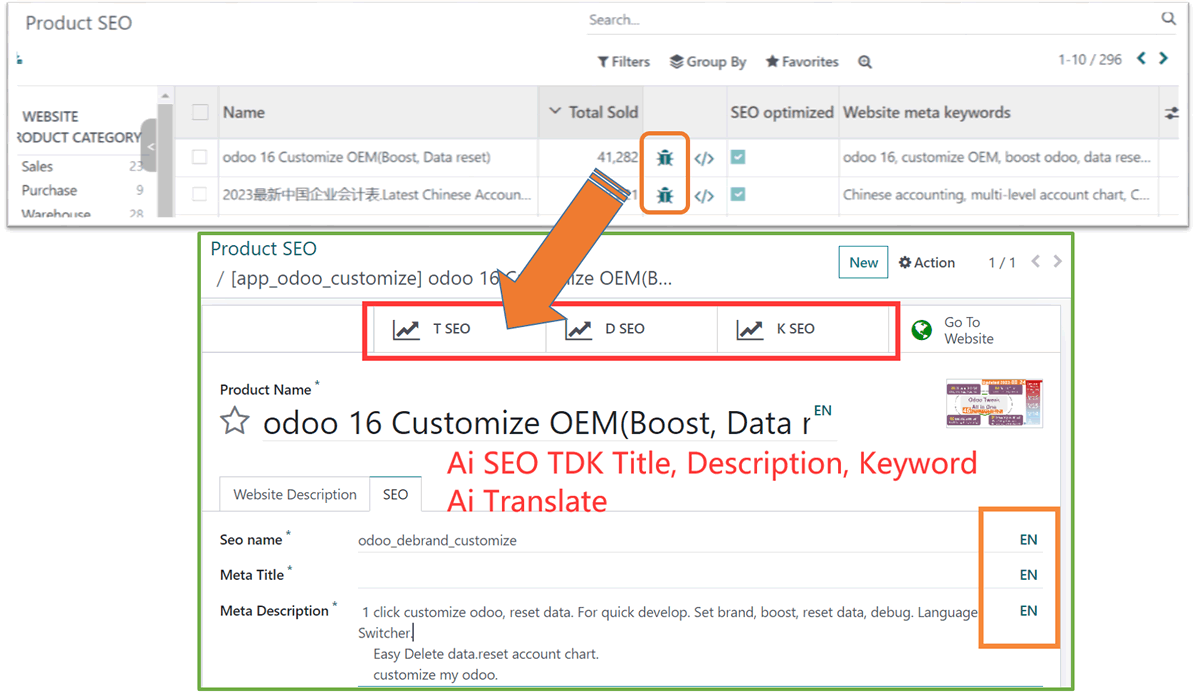Open the product image thumbnail

(994, 403)
